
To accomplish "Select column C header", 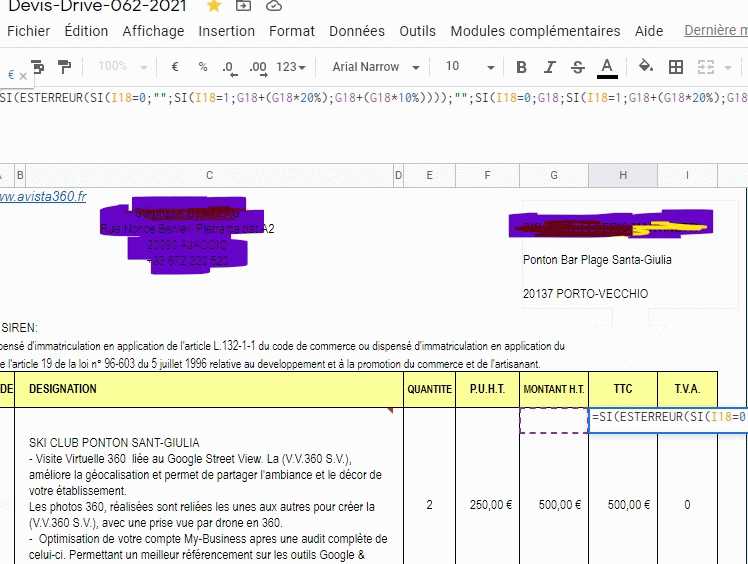I will tap(209, 176).
